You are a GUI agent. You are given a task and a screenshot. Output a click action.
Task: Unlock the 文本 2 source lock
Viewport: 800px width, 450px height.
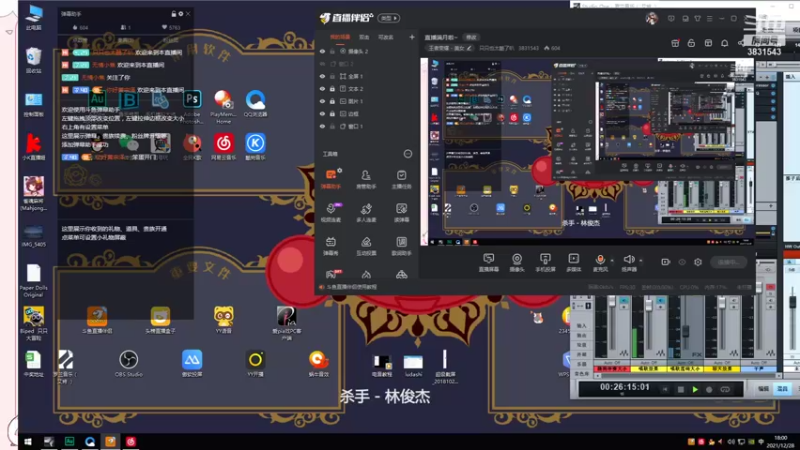click(332, 89)
